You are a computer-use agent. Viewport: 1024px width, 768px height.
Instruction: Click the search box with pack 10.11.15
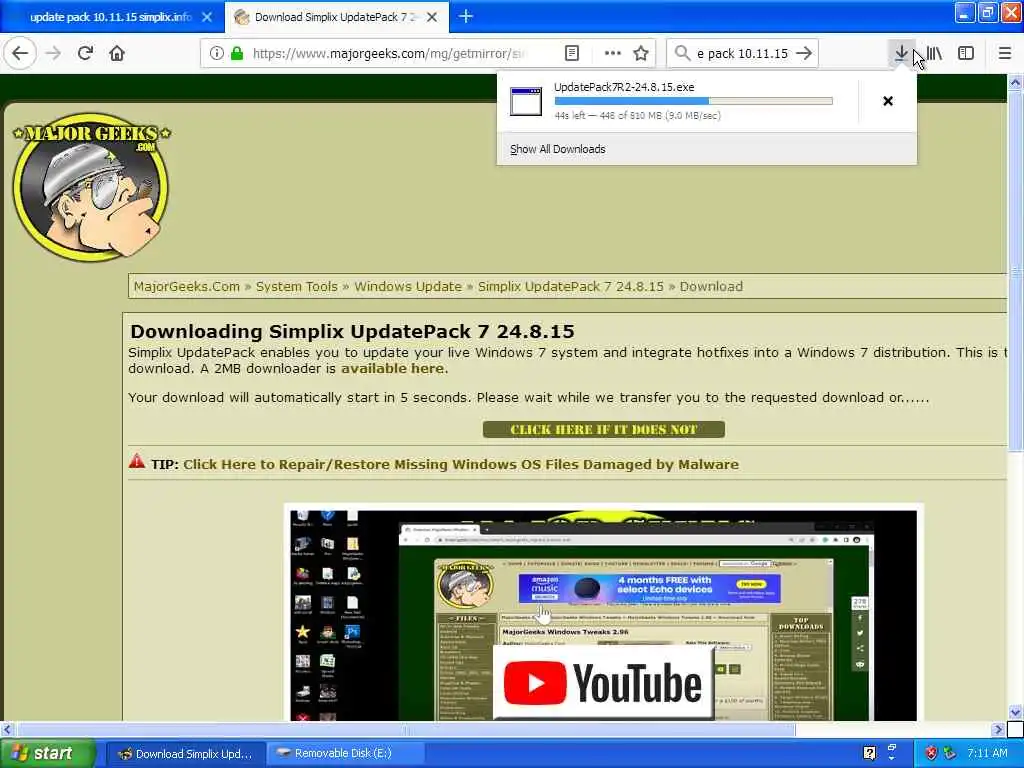click(x=742, y=53)
